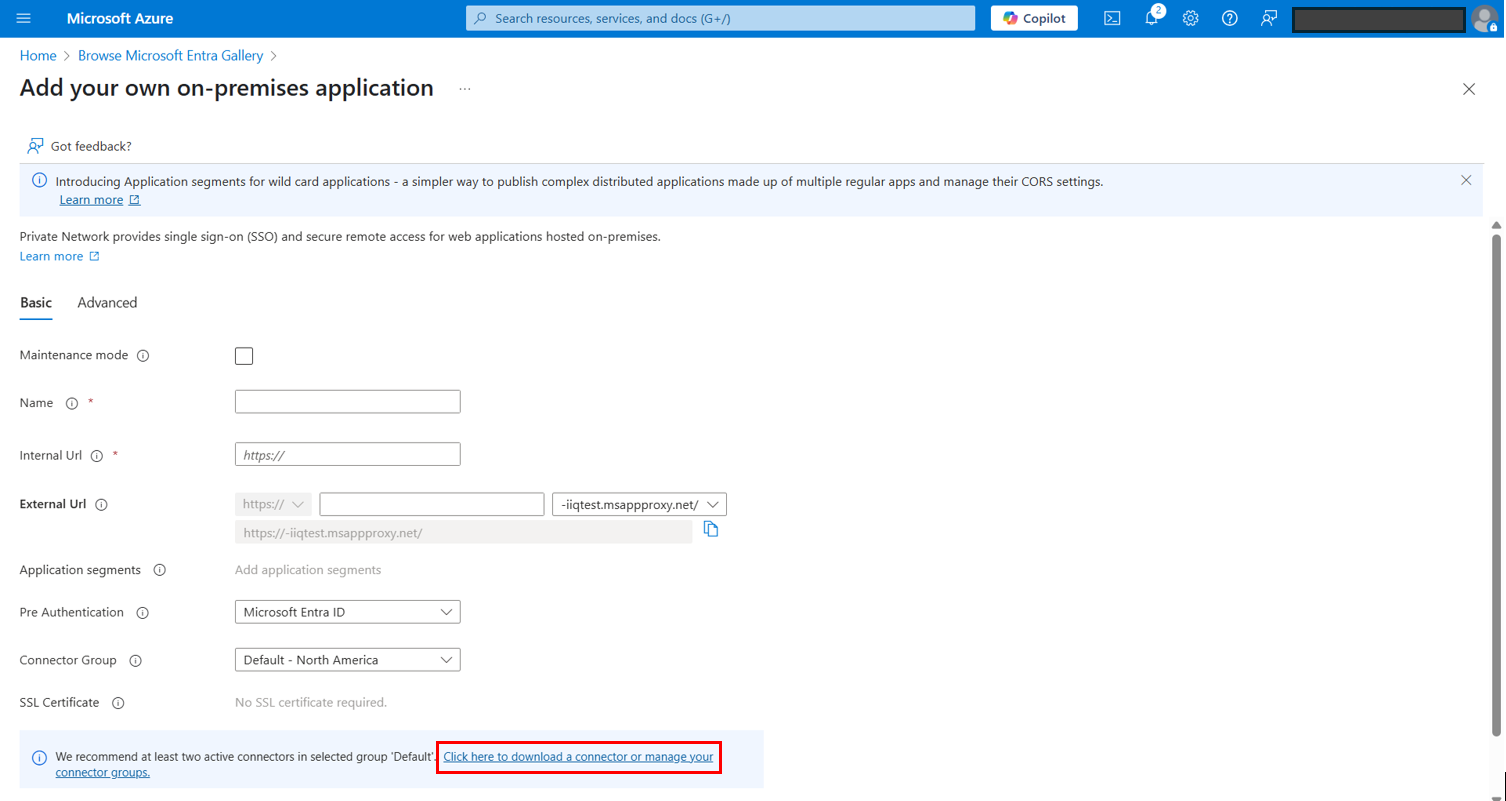Open the notifications bell
Viewport: 1506px width, 801px height.
[1151, 18]
